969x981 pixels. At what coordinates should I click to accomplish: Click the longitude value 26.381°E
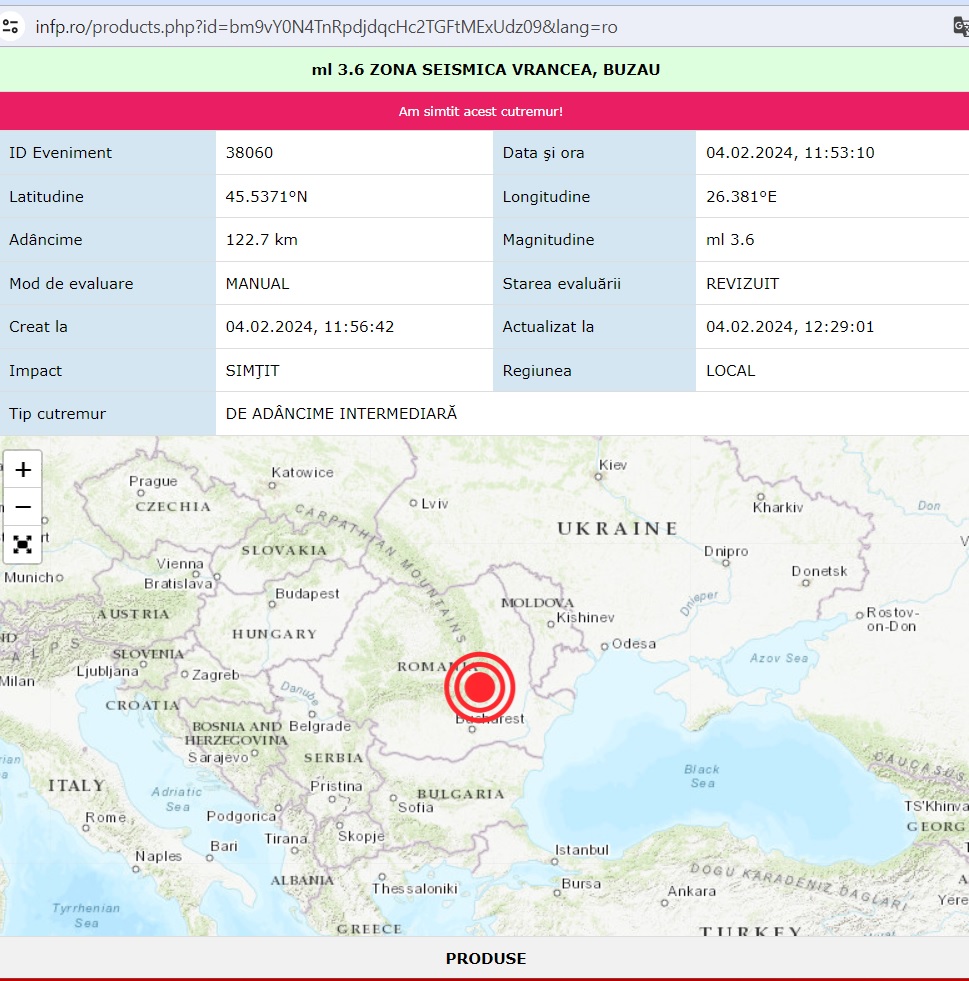coord(741,197)
